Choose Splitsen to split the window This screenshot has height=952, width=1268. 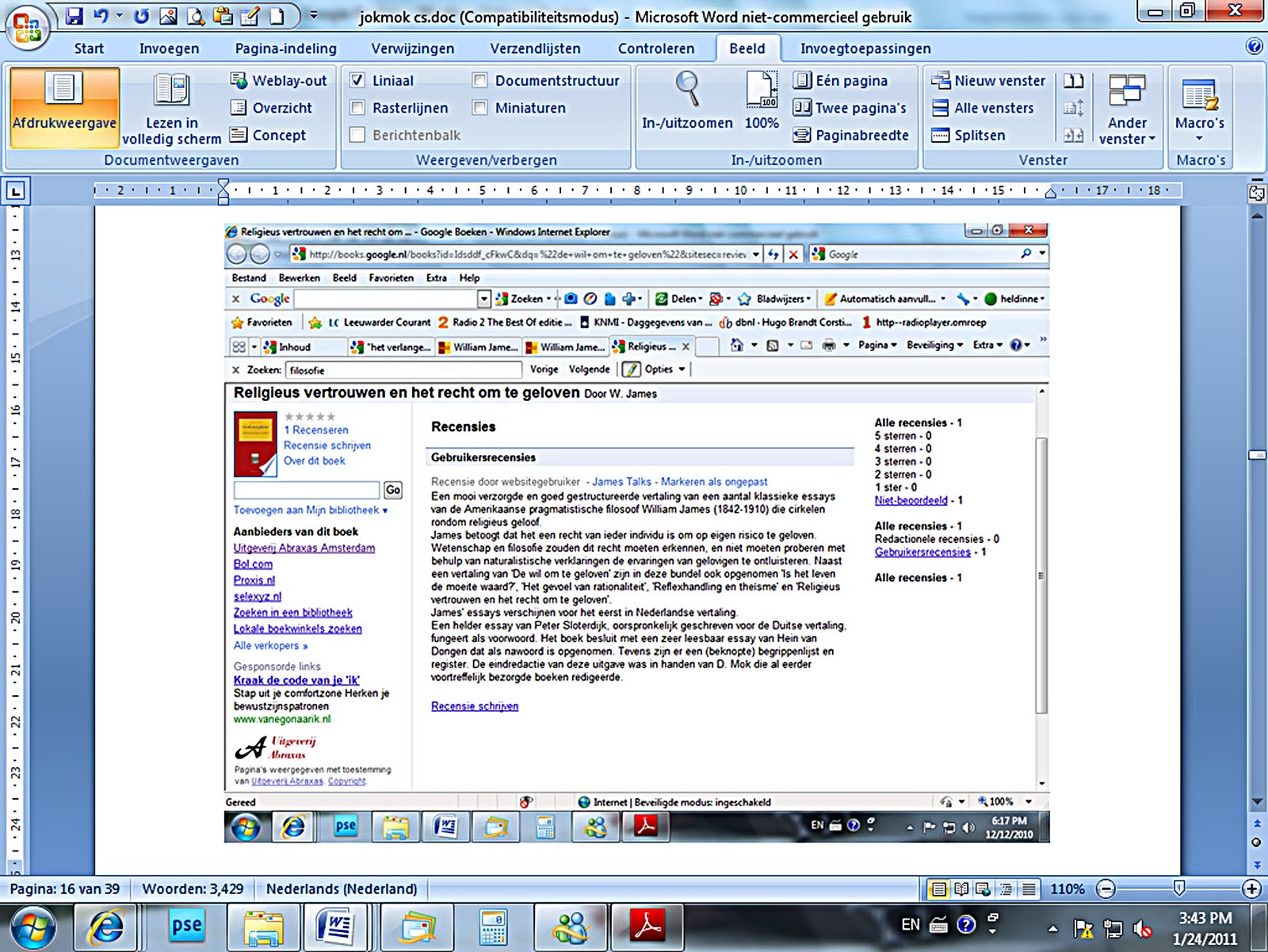(x=968, y=135)
